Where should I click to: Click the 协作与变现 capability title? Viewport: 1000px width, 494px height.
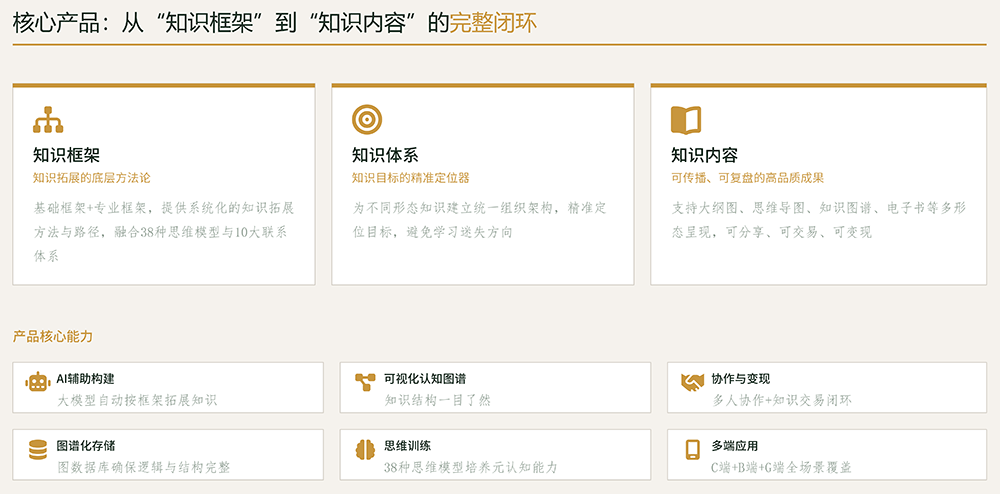click(x=741, y=379)
